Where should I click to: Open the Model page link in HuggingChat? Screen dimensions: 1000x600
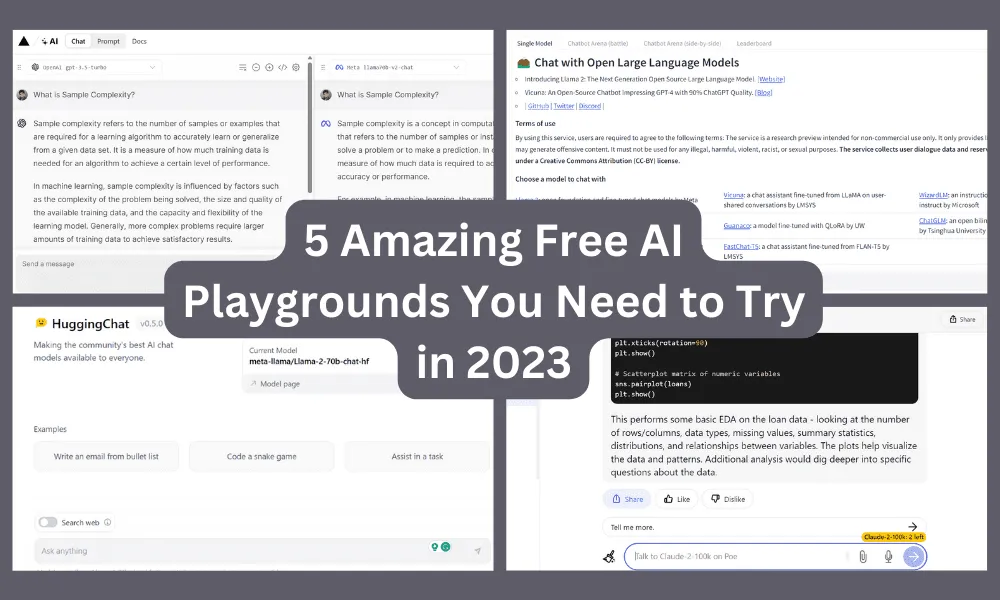(x=275, y=384)
